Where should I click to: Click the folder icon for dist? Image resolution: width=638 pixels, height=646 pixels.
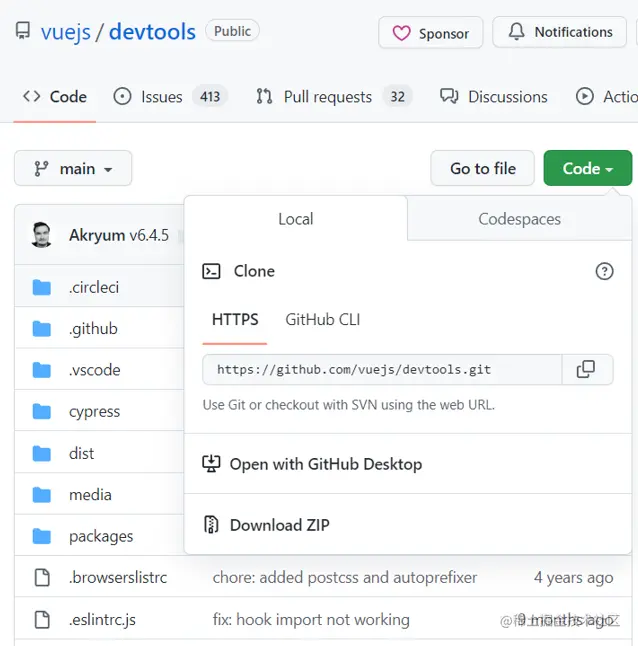tap(42, 453)
